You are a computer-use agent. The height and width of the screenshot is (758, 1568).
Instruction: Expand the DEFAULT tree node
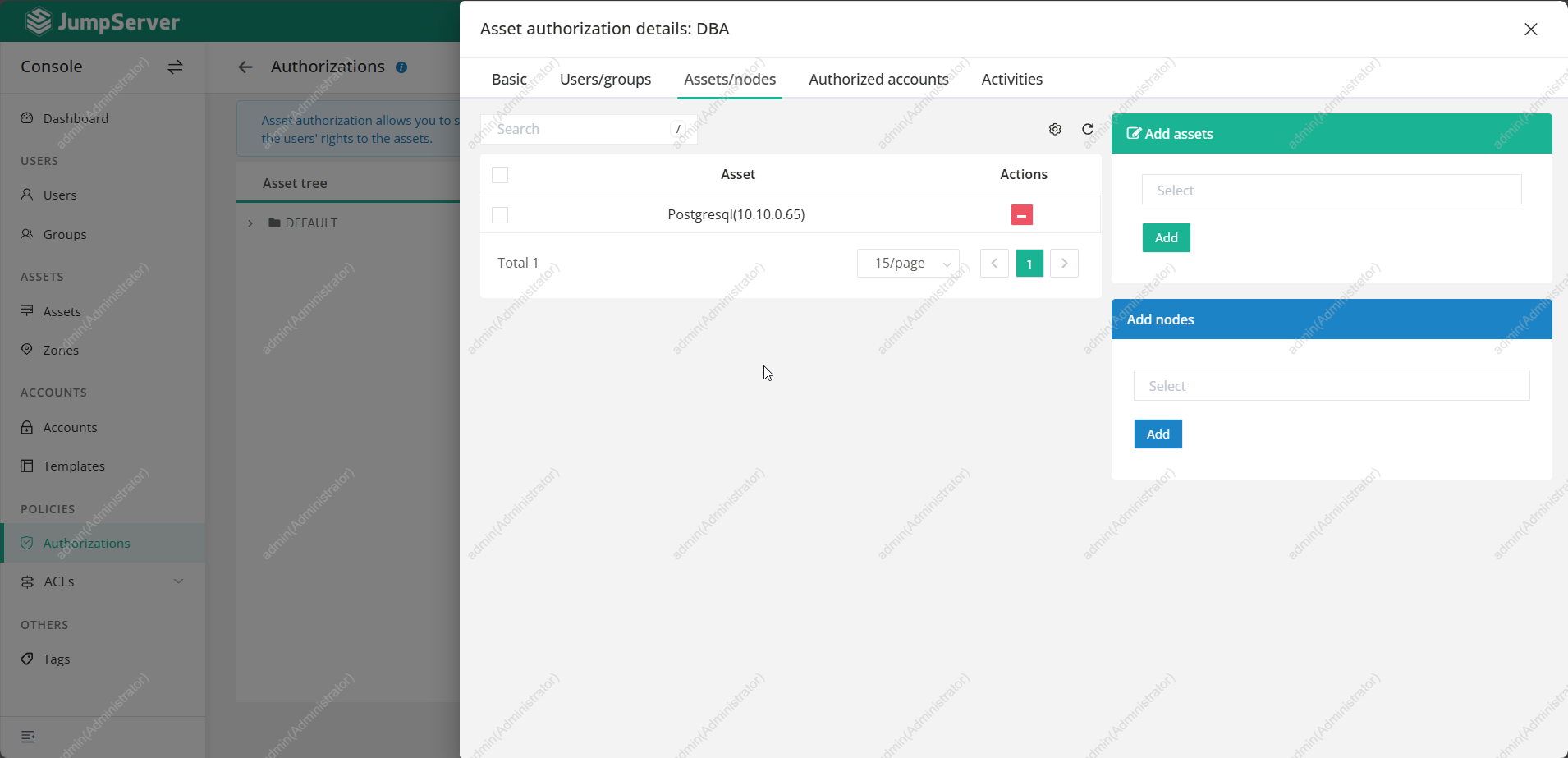250,223
